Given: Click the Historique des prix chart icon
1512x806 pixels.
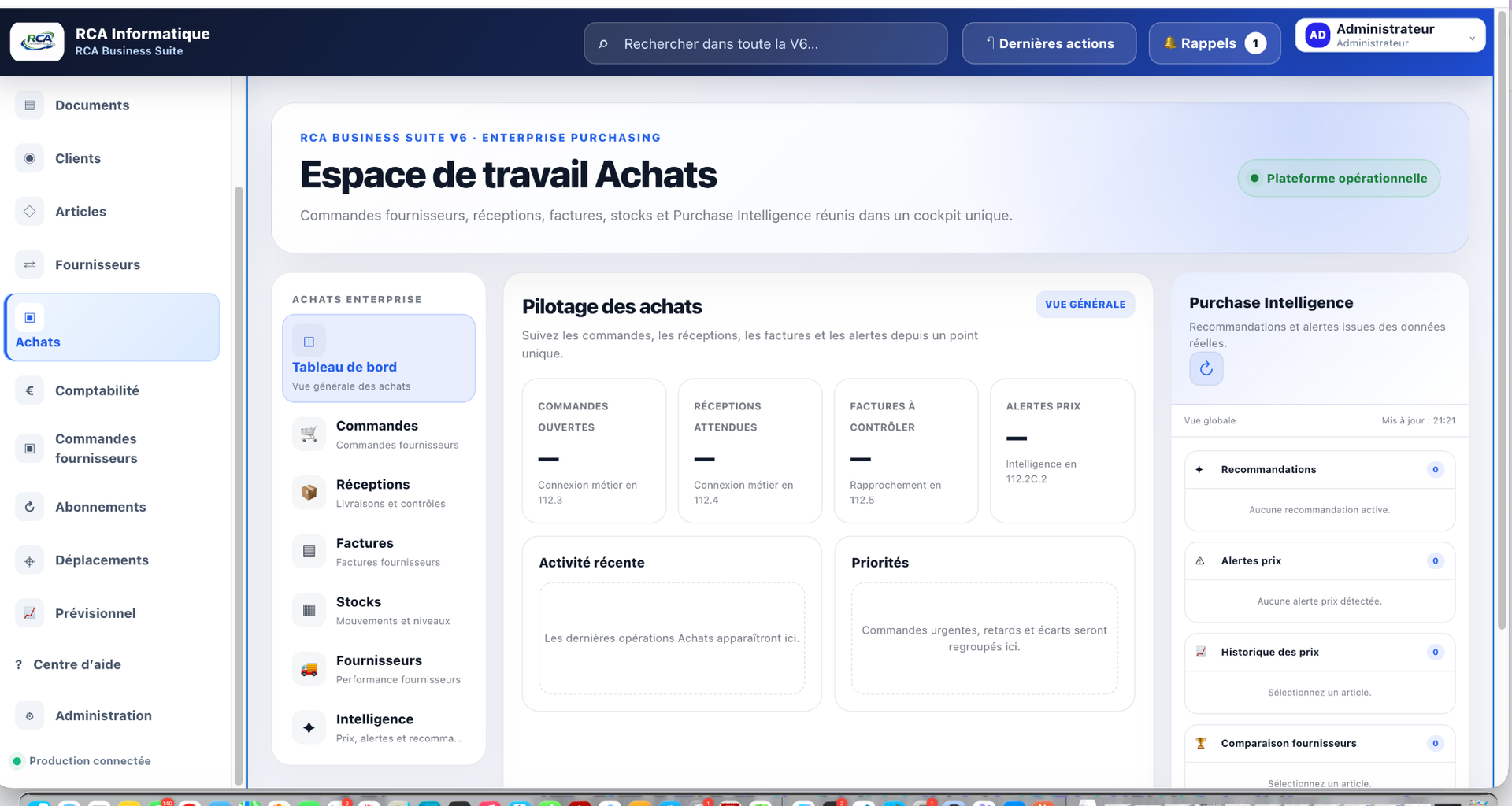Looking at the screenshot, I should pyautogui.click(x=1200, y=653).
